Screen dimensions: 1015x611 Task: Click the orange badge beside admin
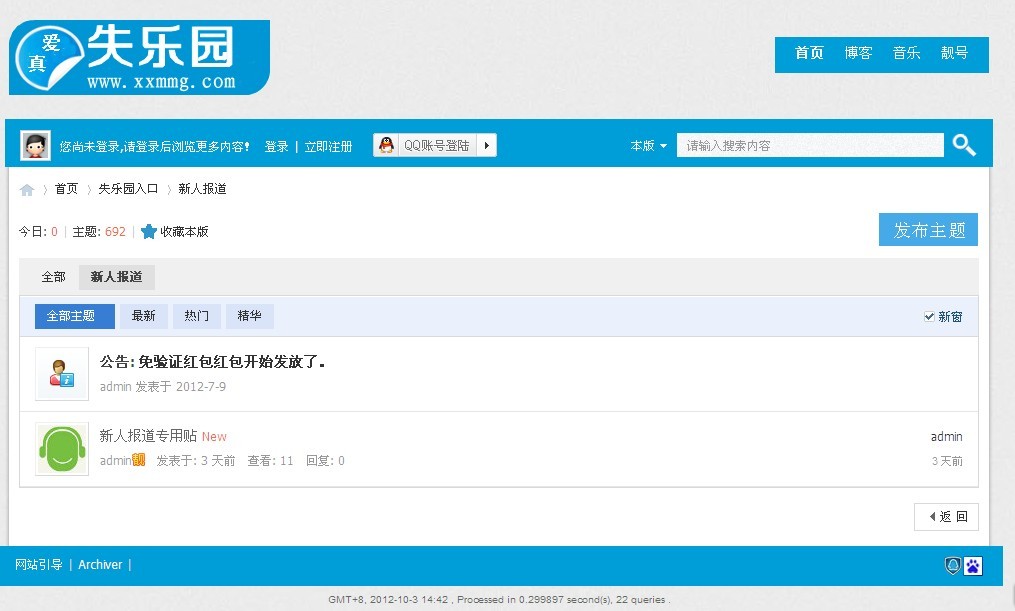pos(139,460)
